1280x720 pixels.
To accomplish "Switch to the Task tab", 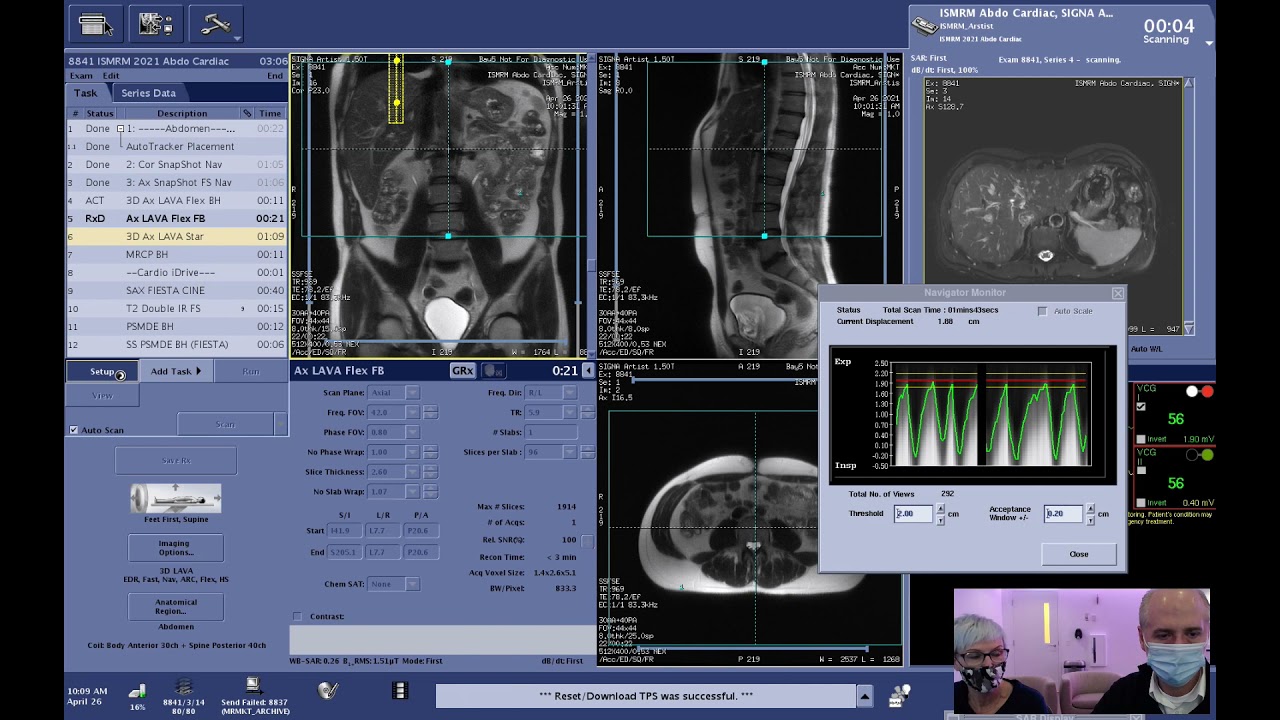I will (x=86, y=93).
